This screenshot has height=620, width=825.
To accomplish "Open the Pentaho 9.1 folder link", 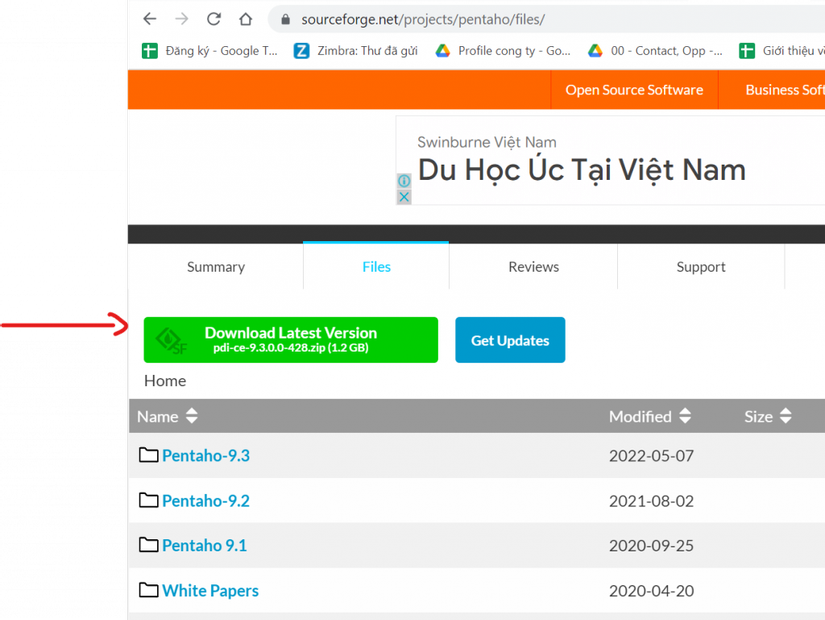I will pos(204,546).
